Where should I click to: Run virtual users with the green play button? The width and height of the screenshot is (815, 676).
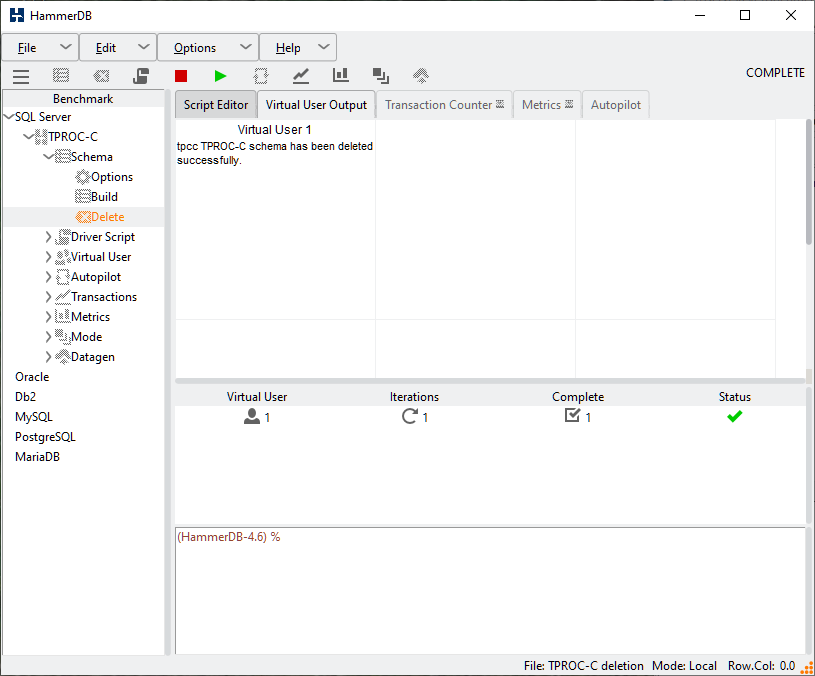220,76
